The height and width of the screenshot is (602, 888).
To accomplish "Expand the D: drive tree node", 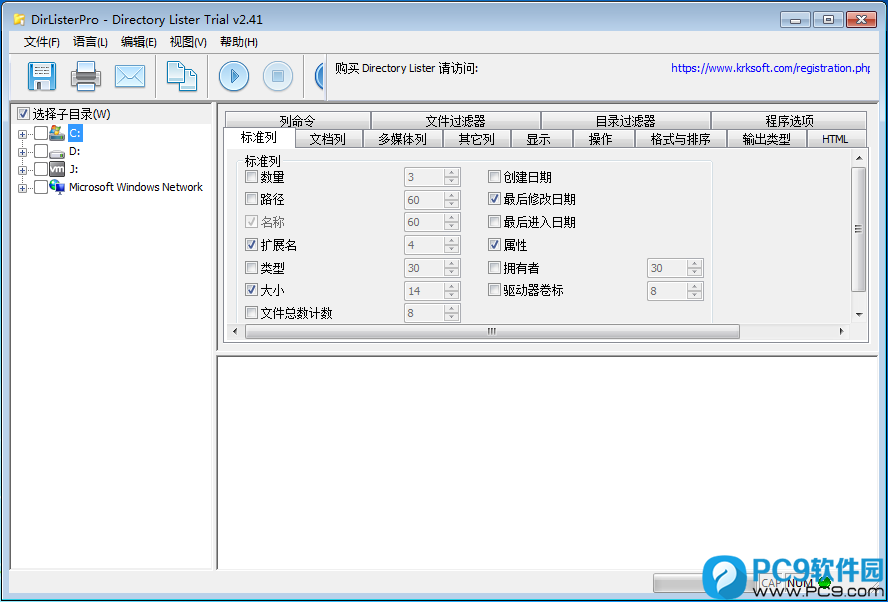I will pyautogui.click(x=22, y=152).
